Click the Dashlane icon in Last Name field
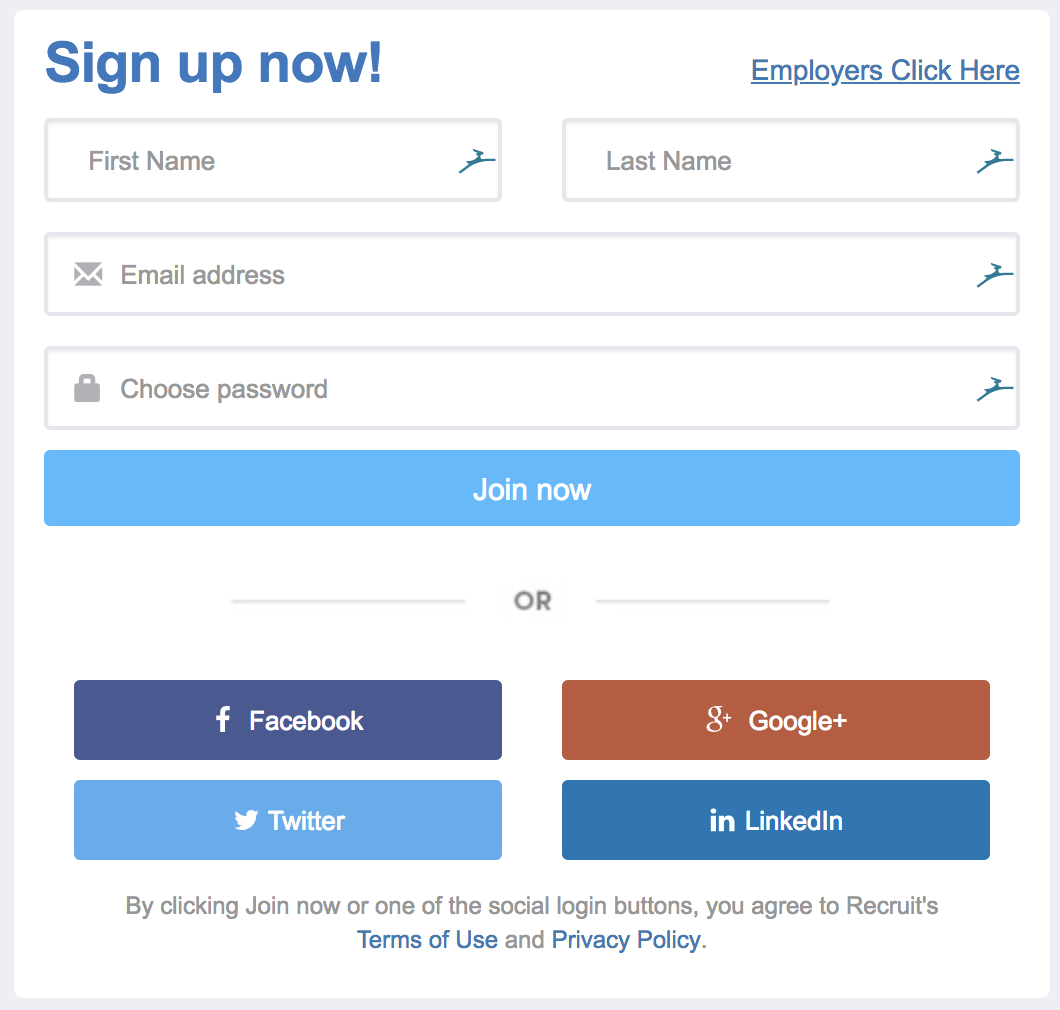 coord(995,159)
